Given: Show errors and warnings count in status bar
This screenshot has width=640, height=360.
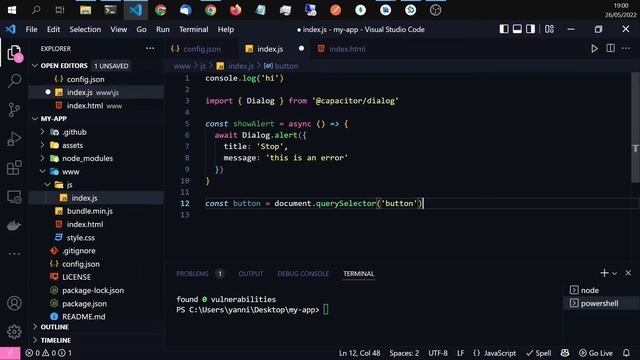Looking at the screenshot, I should [x=49, y=353].
